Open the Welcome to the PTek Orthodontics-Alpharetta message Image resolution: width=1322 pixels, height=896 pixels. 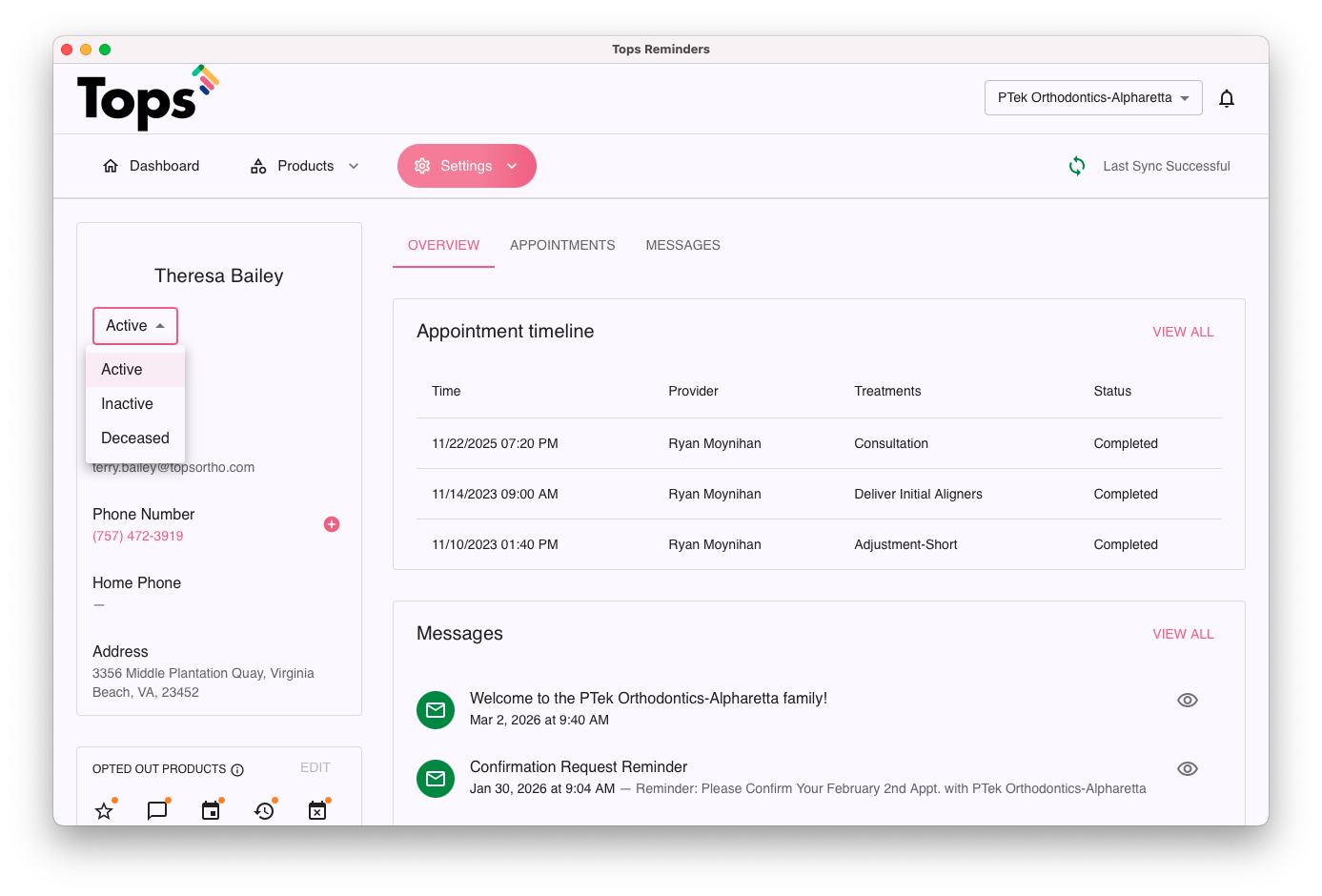pos(648,699)
